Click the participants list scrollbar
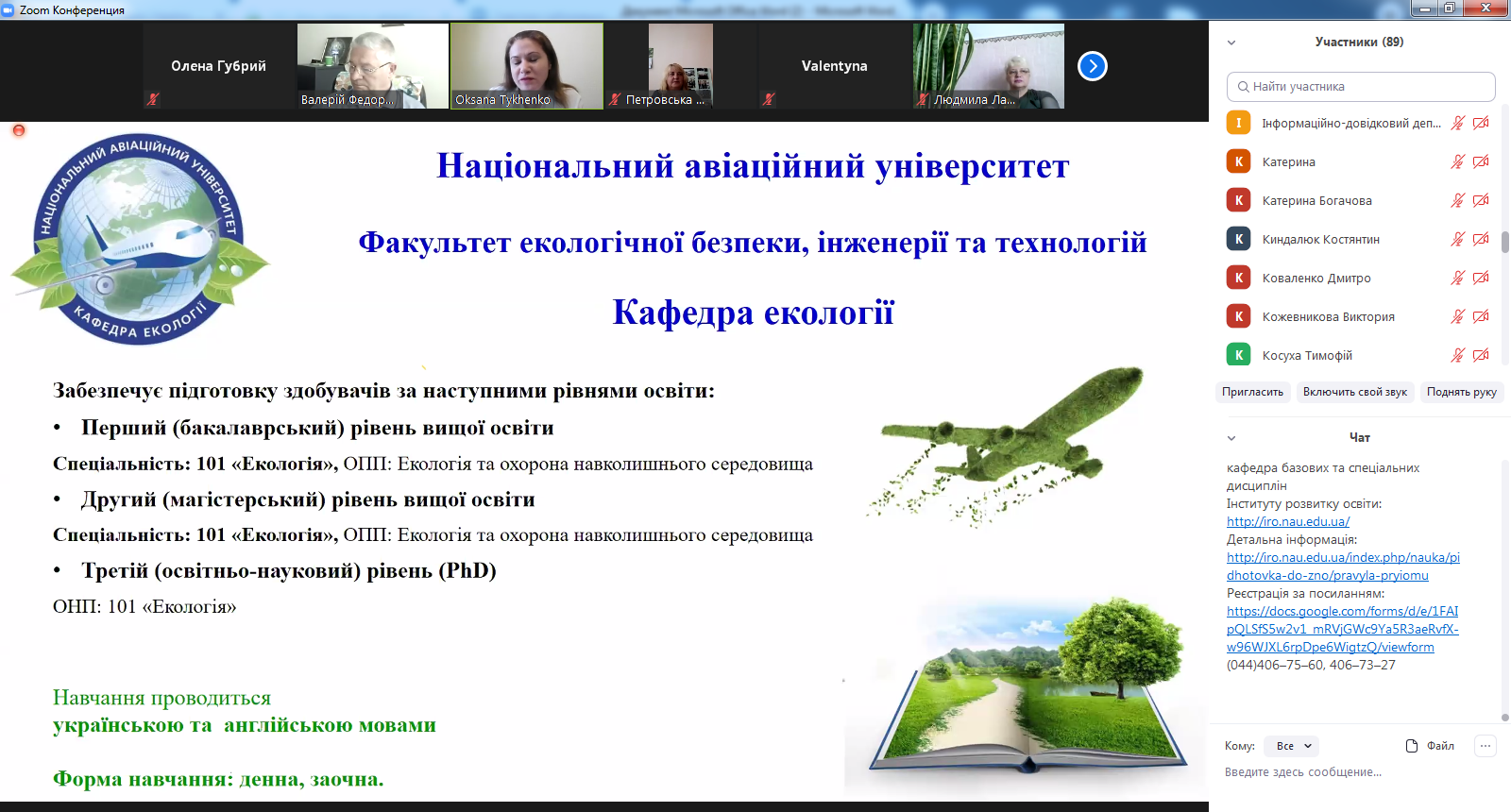 [1504, 242]
